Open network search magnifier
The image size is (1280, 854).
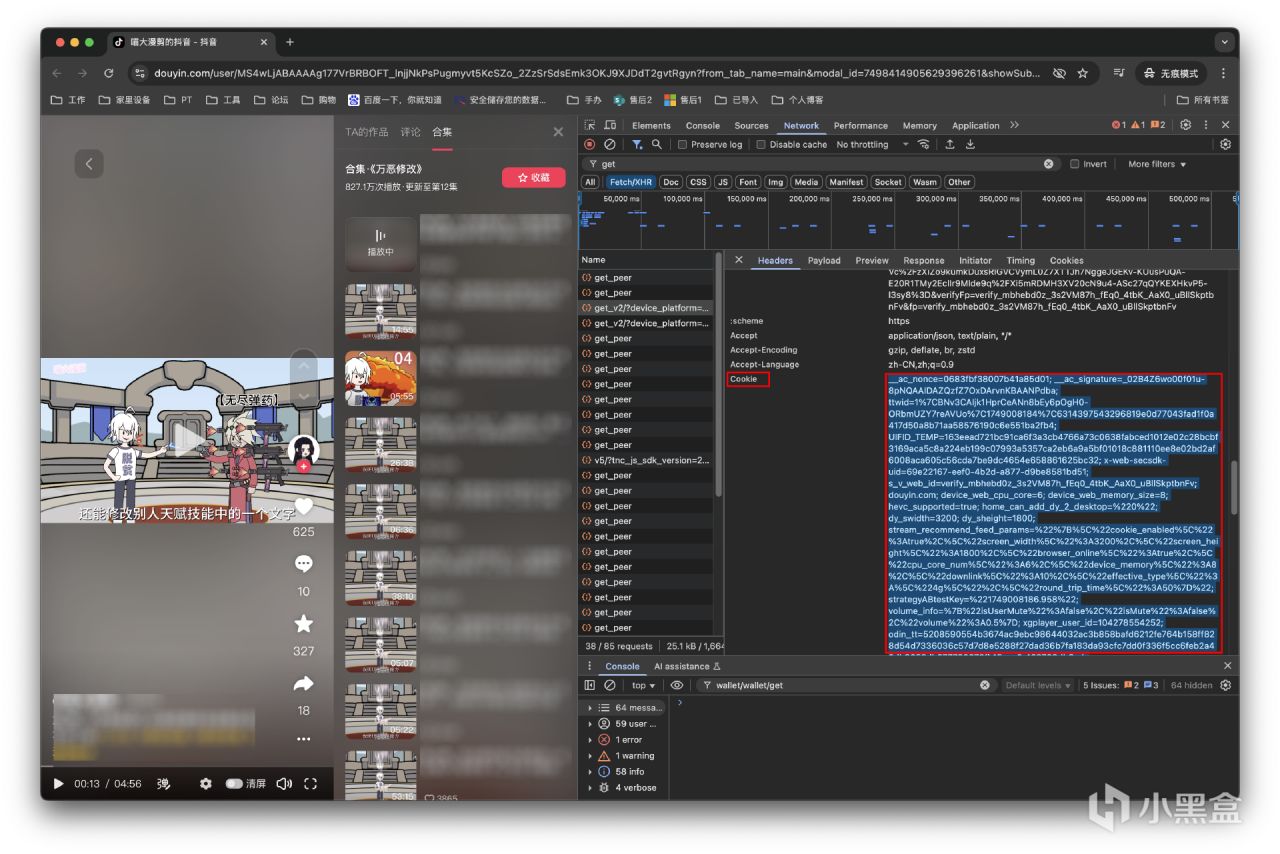(657, 145)
